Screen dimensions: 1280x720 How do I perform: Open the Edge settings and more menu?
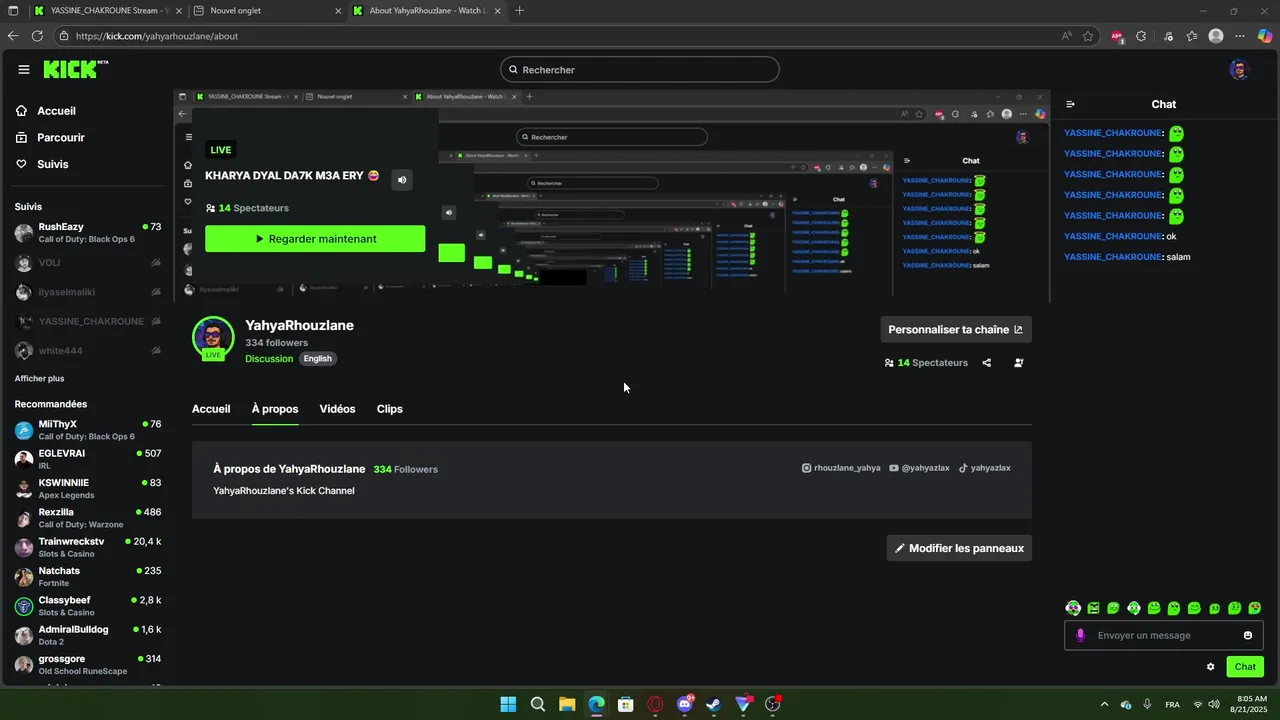pos(1240,36)
